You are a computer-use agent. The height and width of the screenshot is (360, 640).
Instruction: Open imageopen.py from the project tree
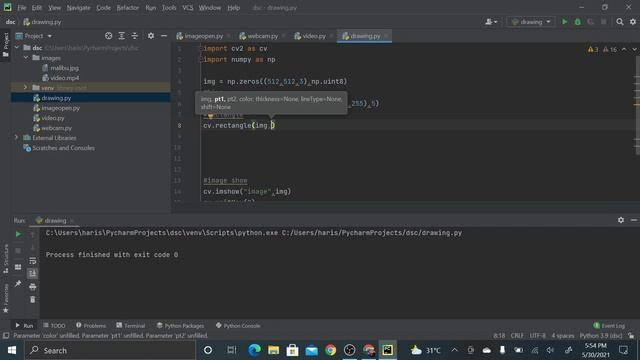point(56,108)
